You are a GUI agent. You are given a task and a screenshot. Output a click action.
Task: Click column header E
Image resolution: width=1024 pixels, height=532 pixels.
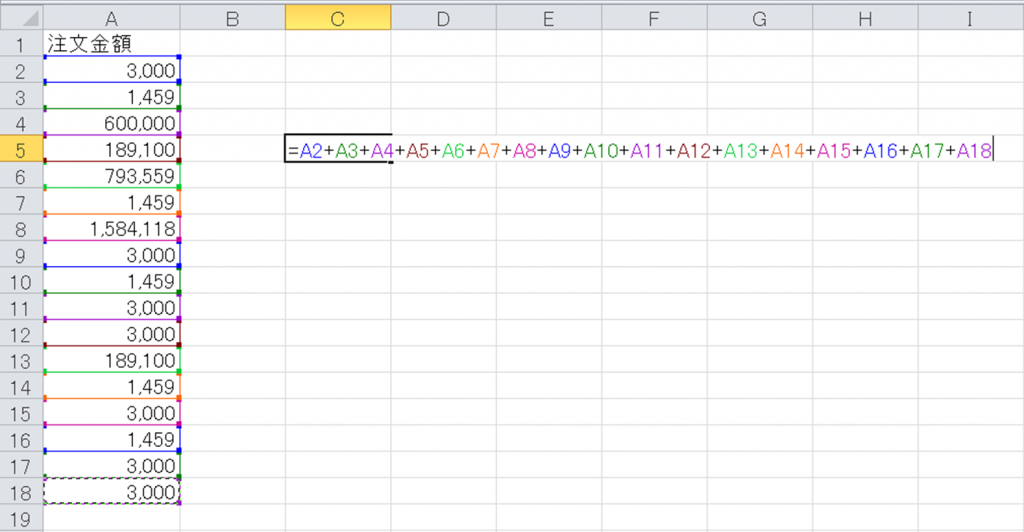click(x=548, y=17)
